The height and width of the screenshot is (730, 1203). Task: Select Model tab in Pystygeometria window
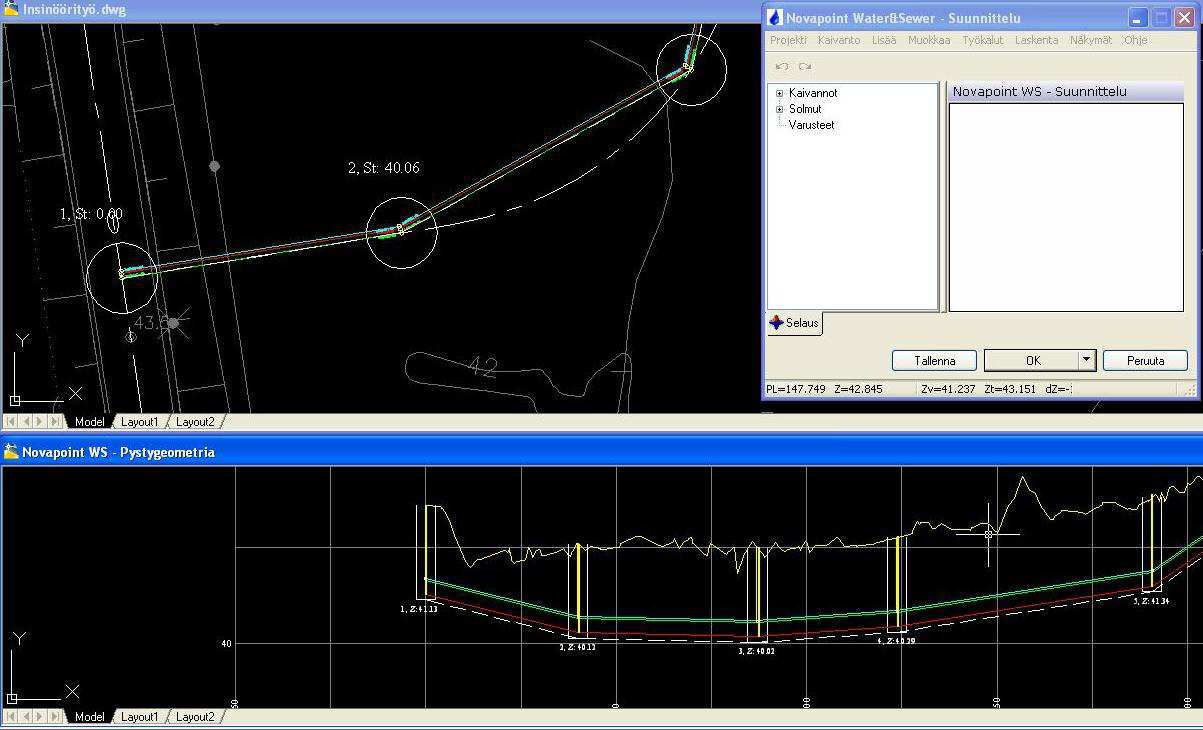point(90,717)
